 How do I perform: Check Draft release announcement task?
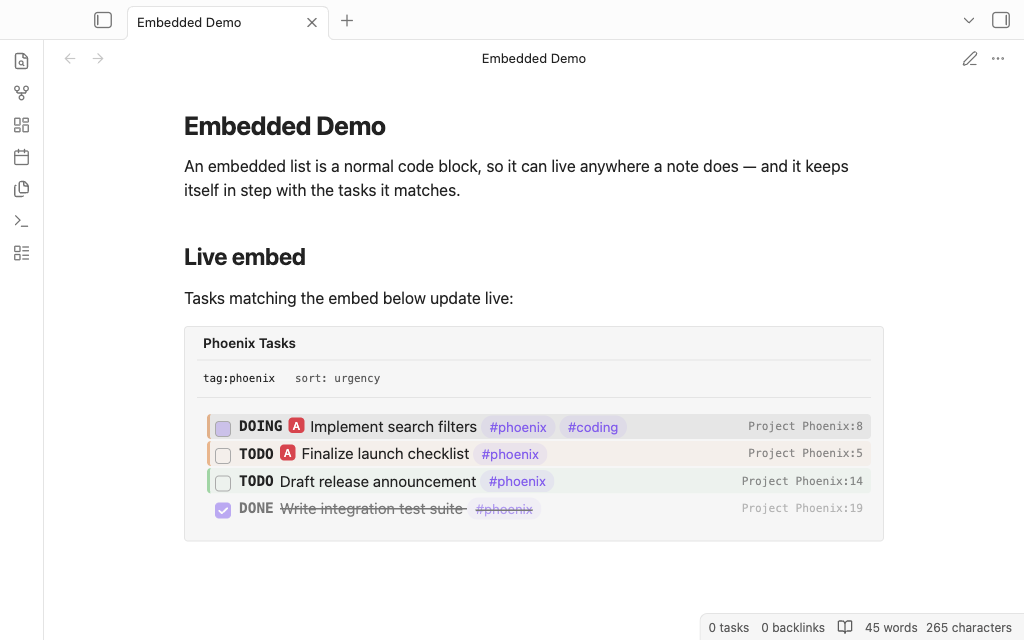point(223,483)
